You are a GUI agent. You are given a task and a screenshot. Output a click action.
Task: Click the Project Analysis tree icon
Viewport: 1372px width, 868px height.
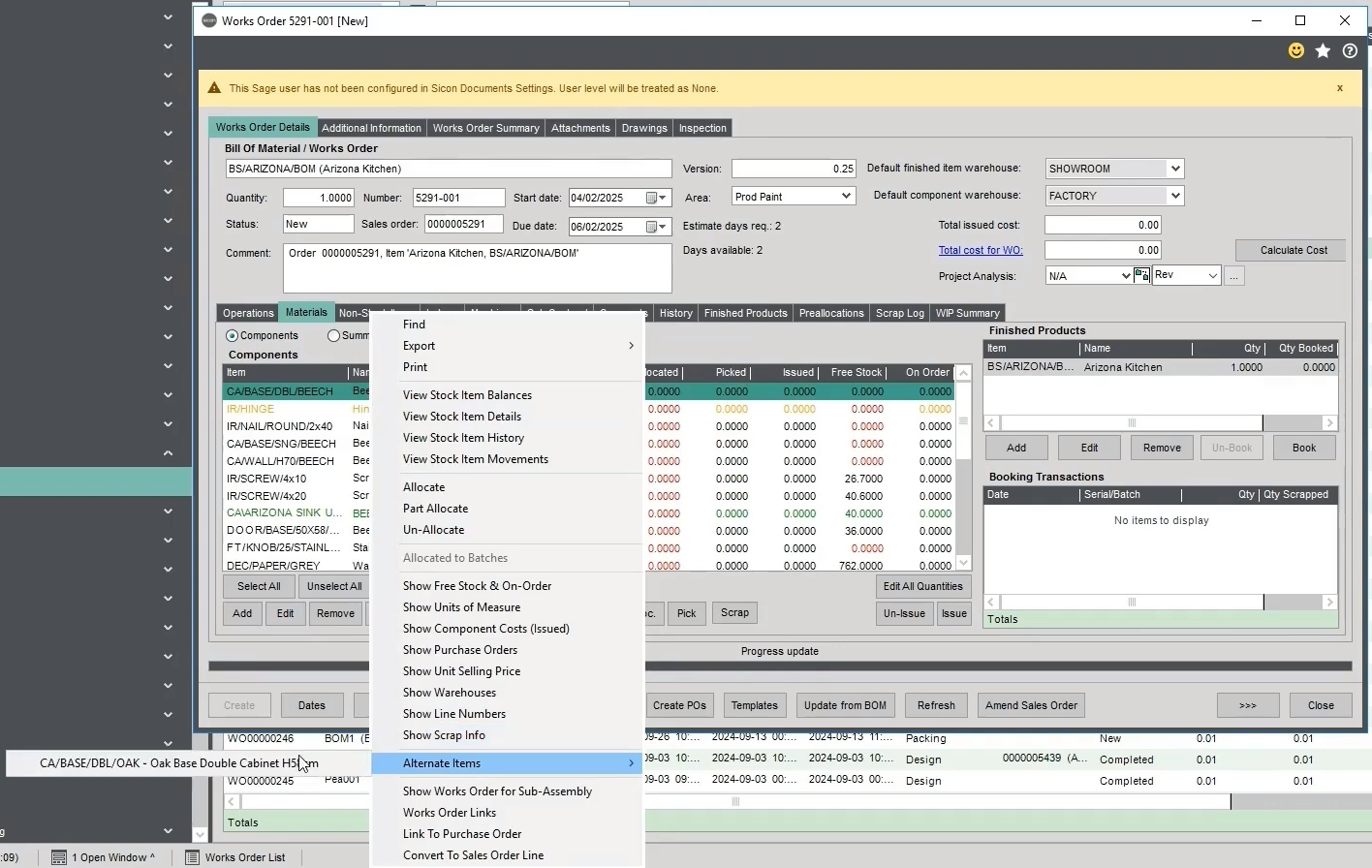tap(1141, 275)
